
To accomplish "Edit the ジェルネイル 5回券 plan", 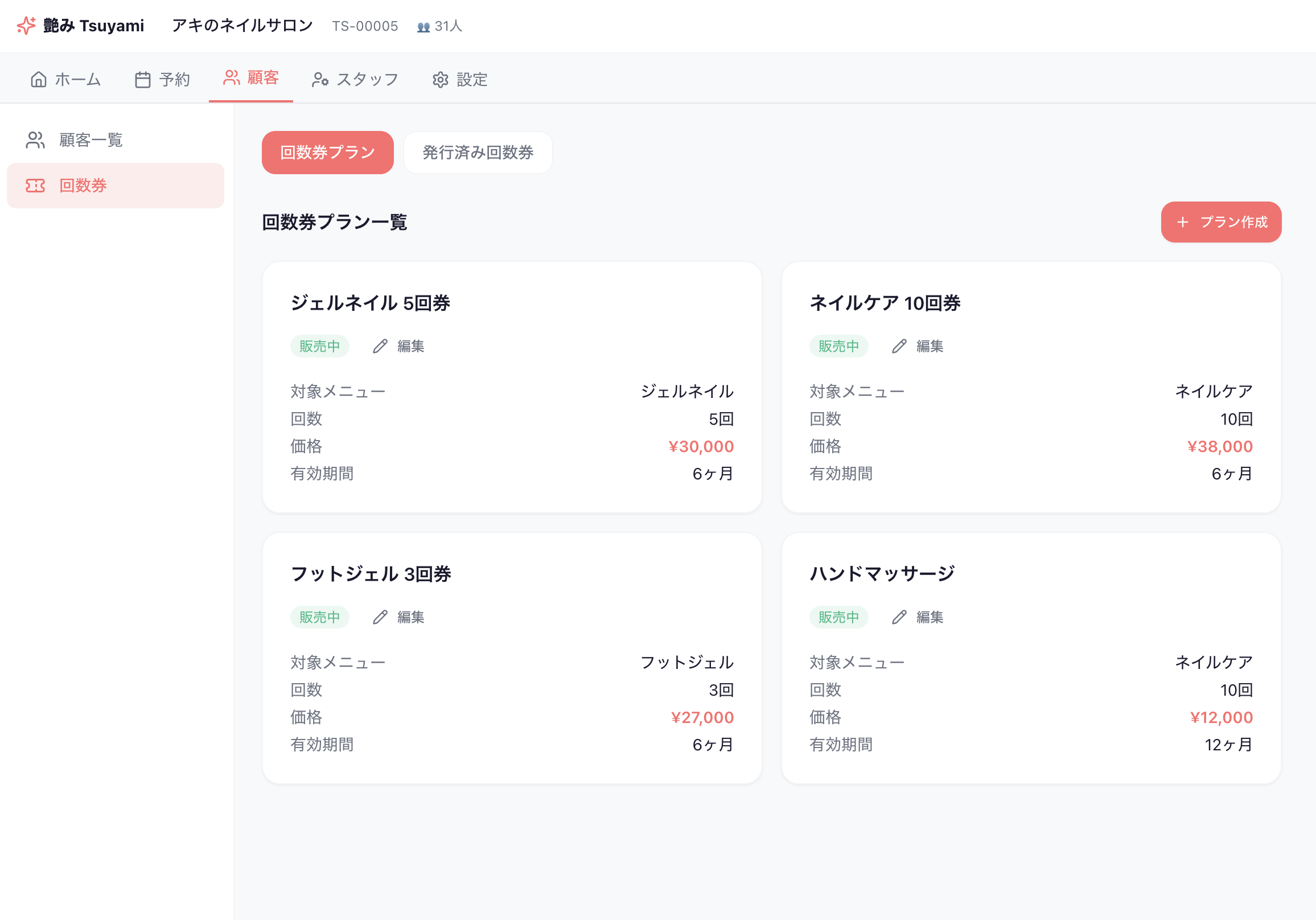I will pyautogui.click(x=399, y=346).
